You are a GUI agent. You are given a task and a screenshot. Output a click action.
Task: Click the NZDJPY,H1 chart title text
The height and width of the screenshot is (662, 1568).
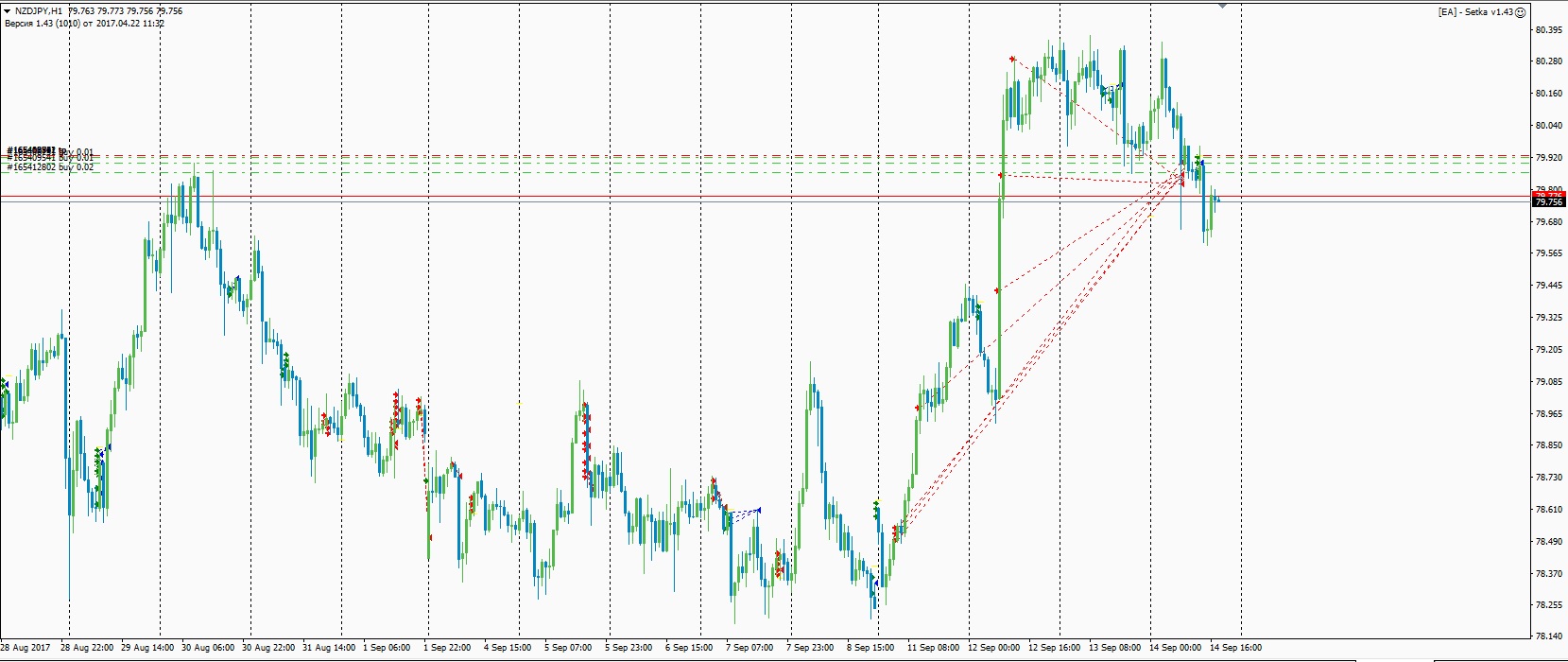(x=40, y=11)
